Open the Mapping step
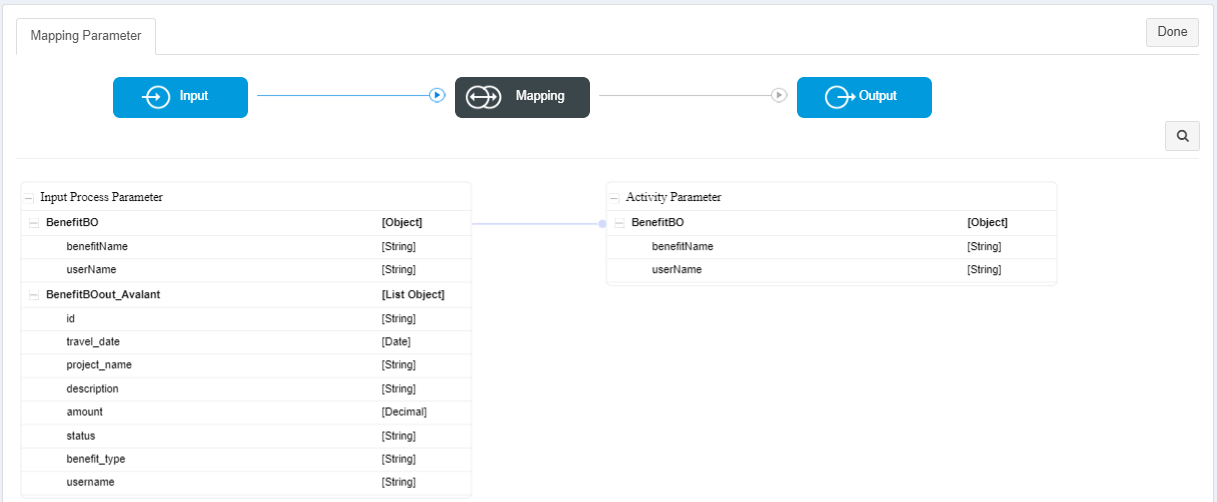1217x502 pixels. pos(522,97)
